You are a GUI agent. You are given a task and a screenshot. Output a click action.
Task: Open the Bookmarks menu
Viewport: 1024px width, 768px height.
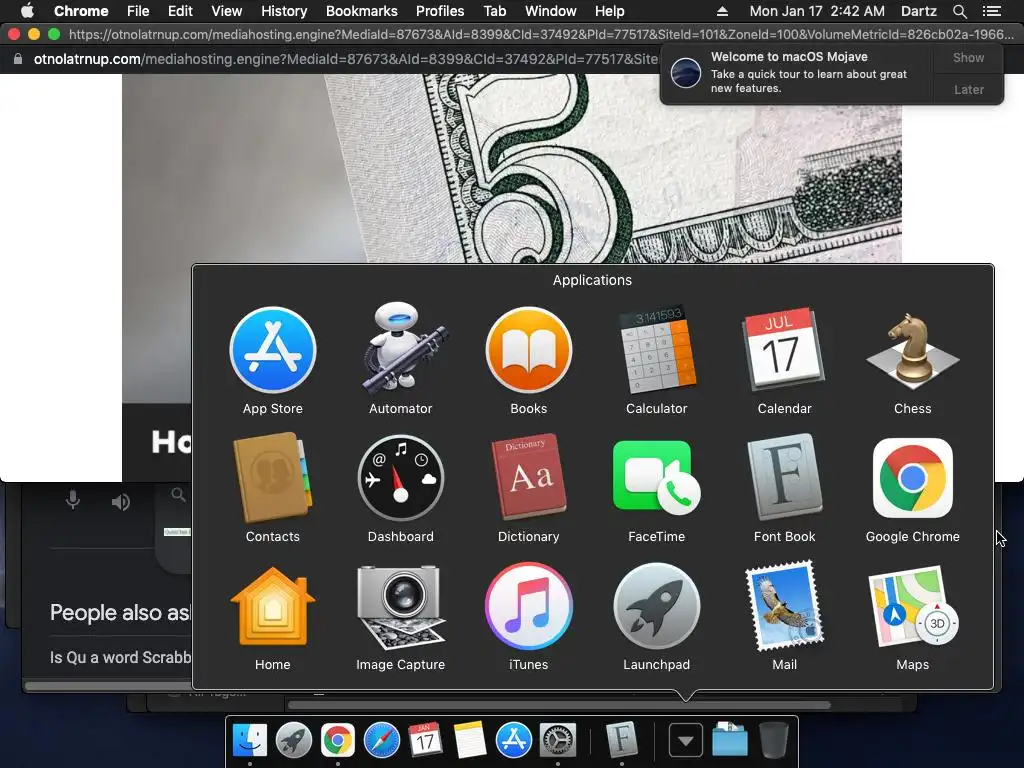click(362, 11)
